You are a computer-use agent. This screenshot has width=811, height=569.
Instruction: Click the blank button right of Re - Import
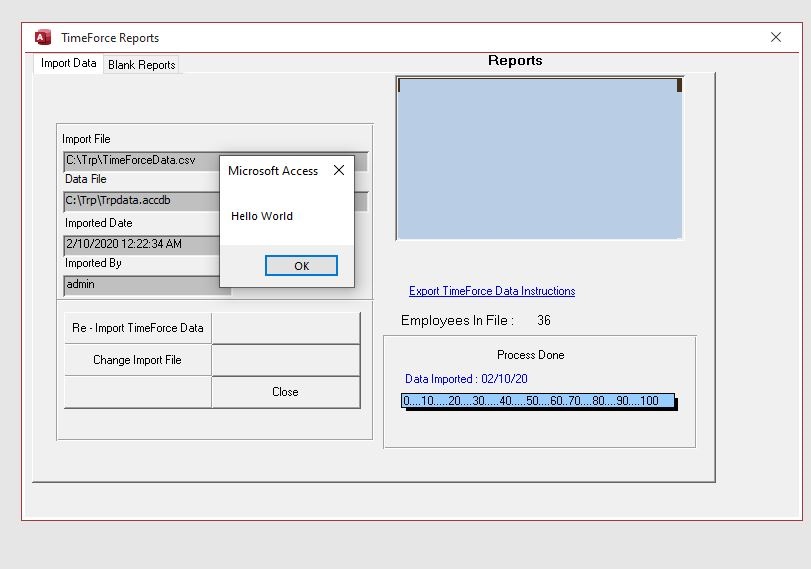(286, 328)
